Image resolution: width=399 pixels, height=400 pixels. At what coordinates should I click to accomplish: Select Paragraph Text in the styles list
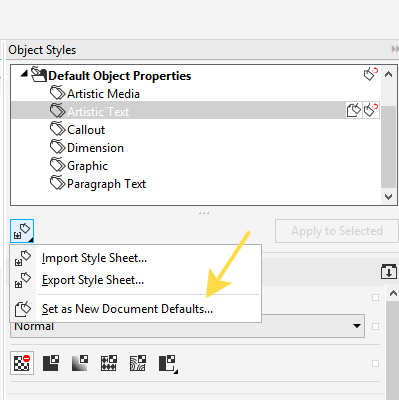106,184
